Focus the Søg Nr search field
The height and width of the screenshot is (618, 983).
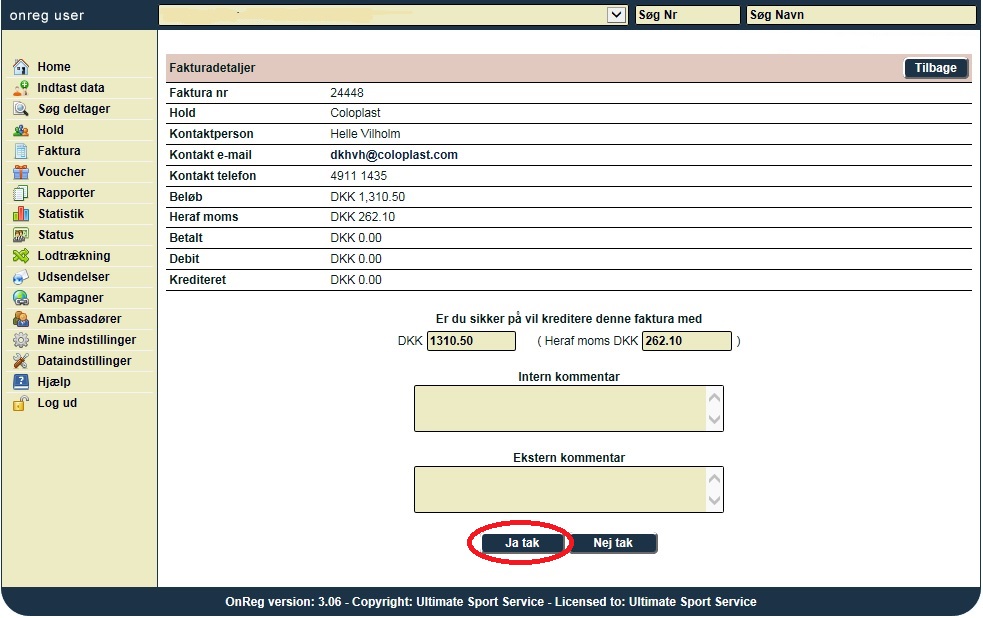click(687, 15)
